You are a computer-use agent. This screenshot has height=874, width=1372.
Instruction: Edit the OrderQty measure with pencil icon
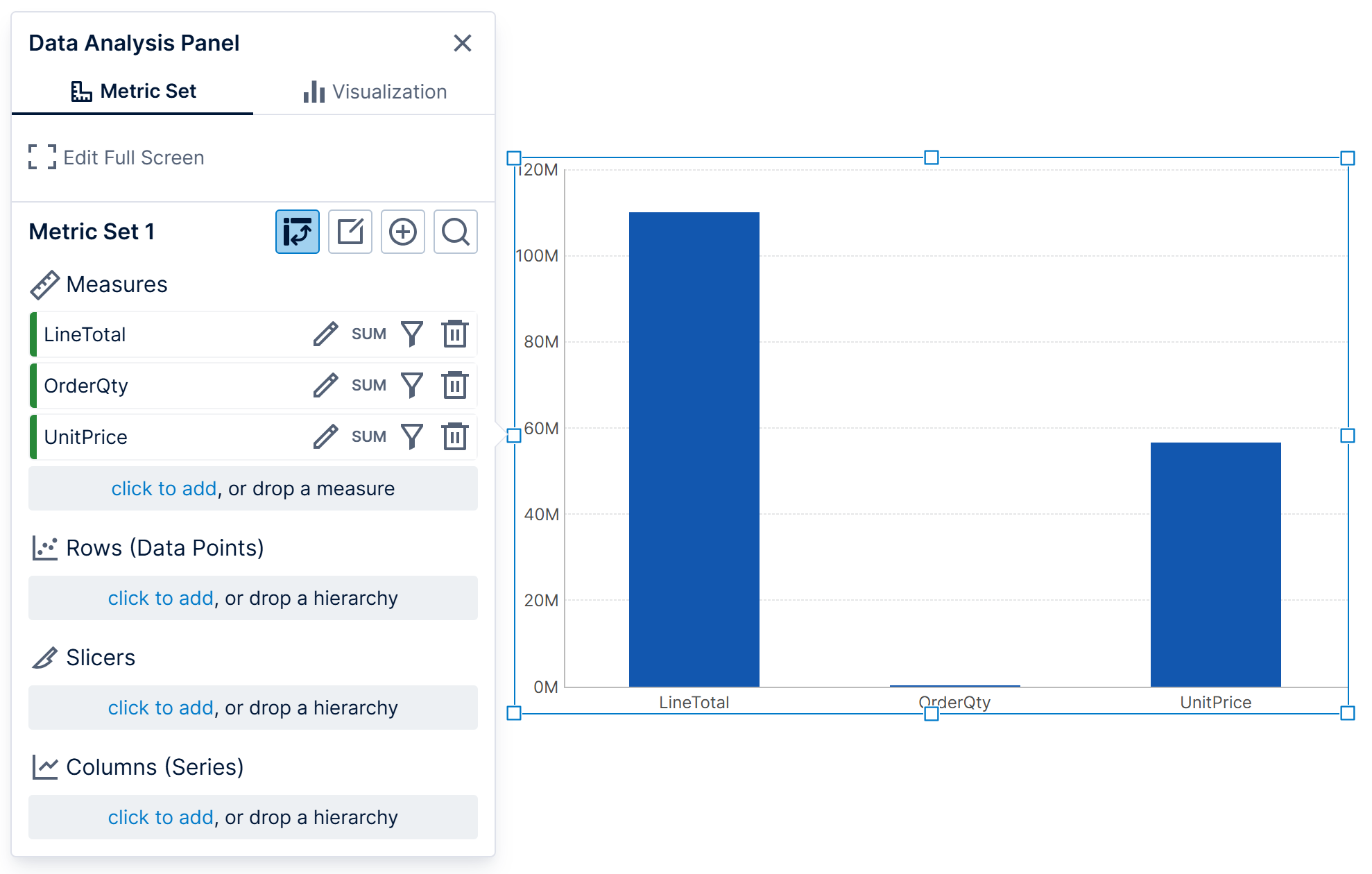[325, 386]
